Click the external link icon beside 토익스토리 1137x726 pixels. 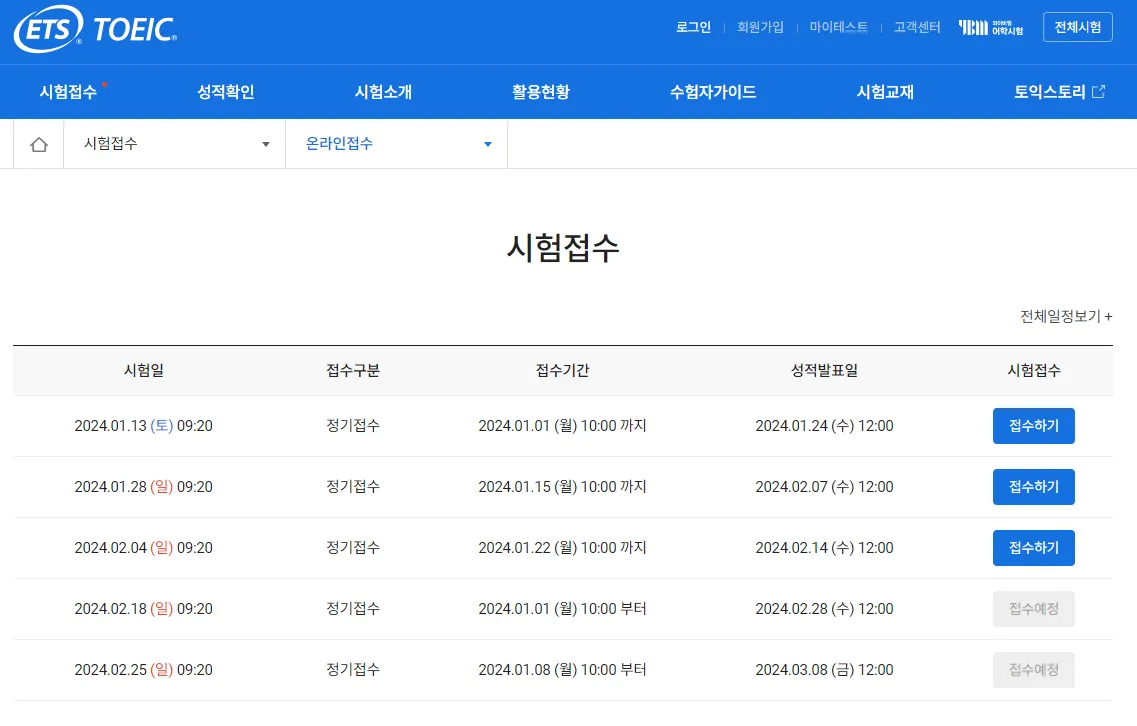(1097, 91)
